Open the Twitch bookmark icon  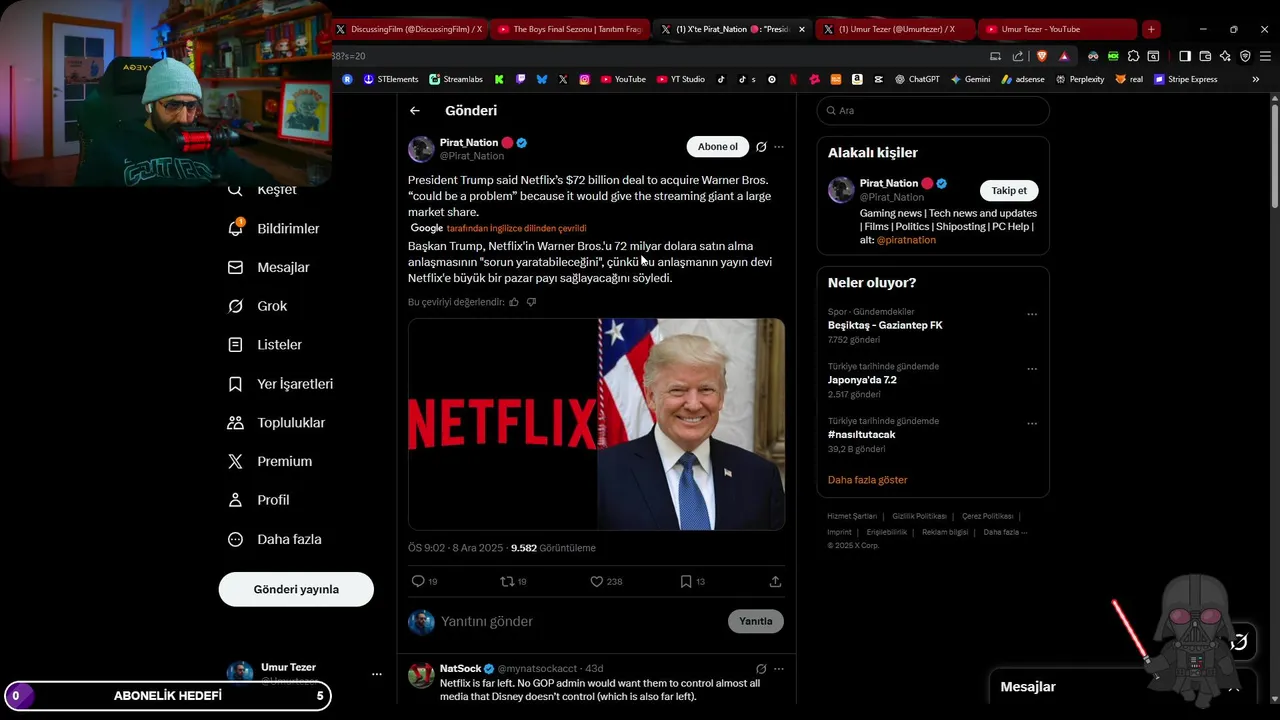tap(520, 79)
